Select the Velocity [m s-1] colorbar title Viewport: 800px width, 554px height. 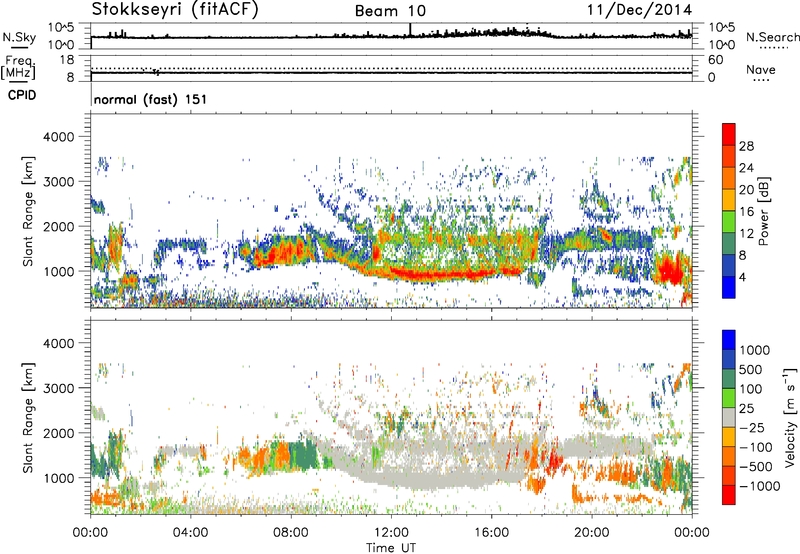pyautogui.click(x=790, y=417)
